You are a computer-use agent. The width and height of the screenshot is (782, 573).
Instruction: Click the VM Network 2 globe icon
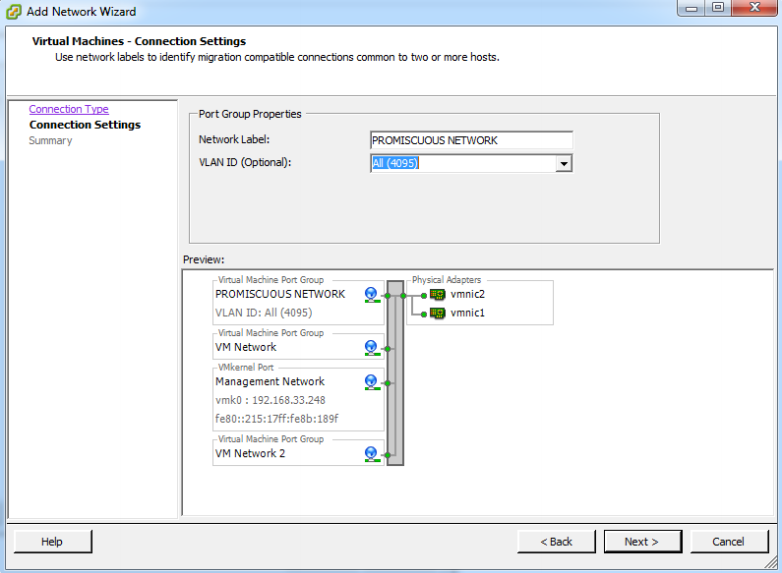tap(372, 454)
